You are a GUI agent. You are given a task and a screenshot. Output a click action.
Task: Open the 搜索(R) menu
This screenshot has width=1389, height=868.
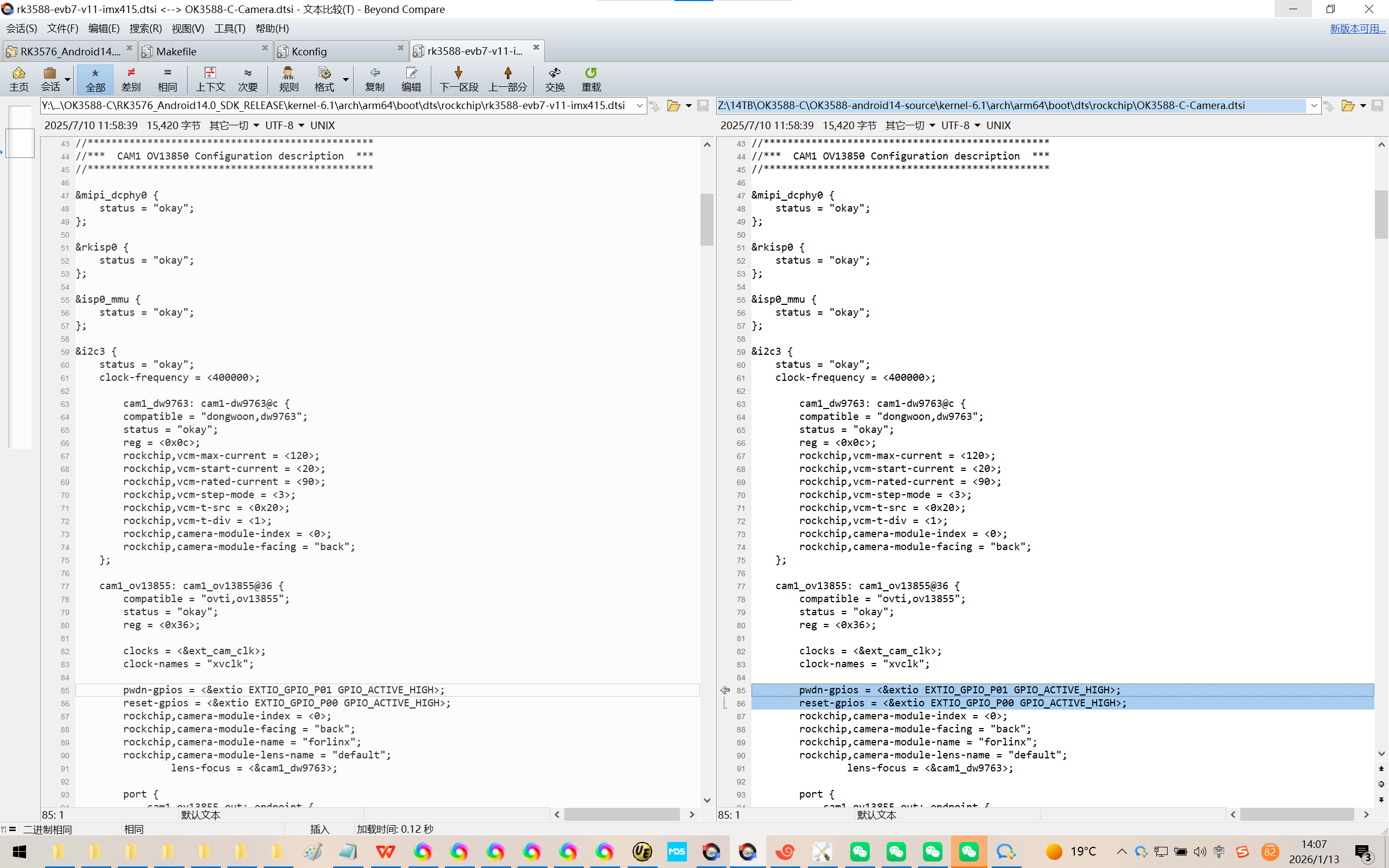point(145,28)
